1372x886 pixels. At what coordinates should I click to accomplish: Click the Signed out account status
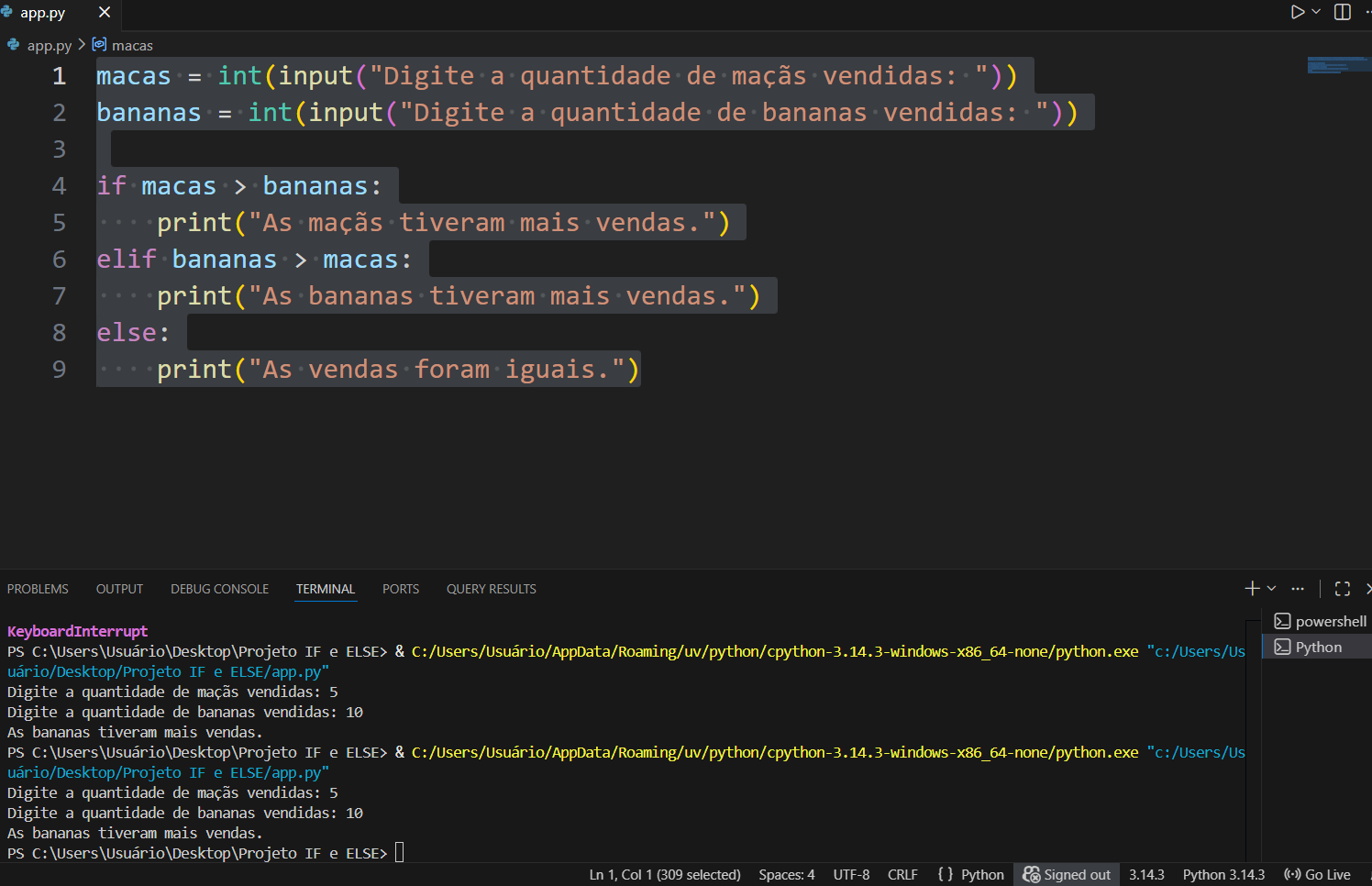click(x=1067, y=874)
